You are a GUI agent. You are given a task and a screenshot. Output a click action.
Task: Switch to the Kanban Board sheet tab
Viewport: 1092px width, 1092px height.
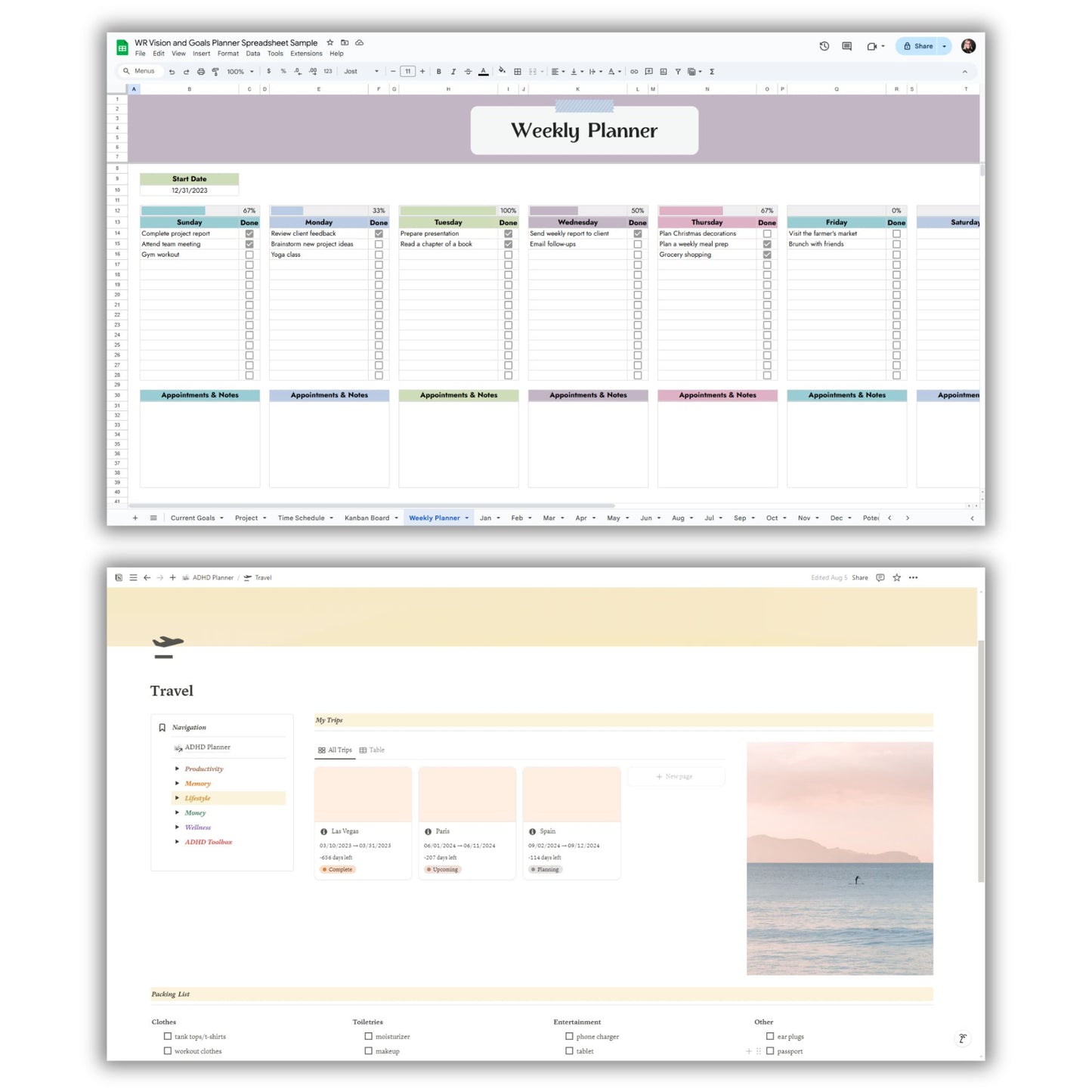367,518
